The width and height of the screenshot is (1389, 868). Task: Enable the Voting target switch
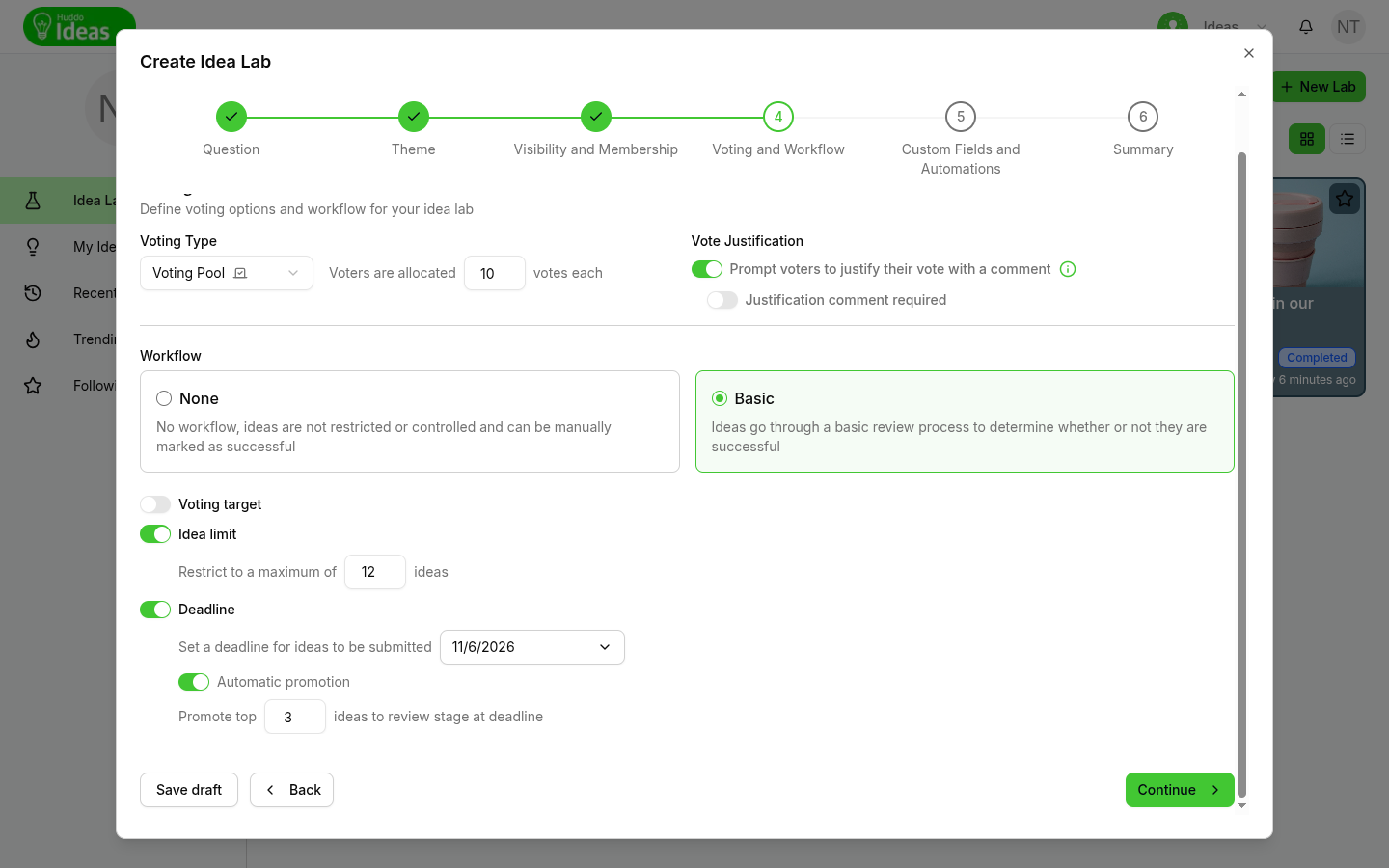pyautogui.click(x=155, y=504)
